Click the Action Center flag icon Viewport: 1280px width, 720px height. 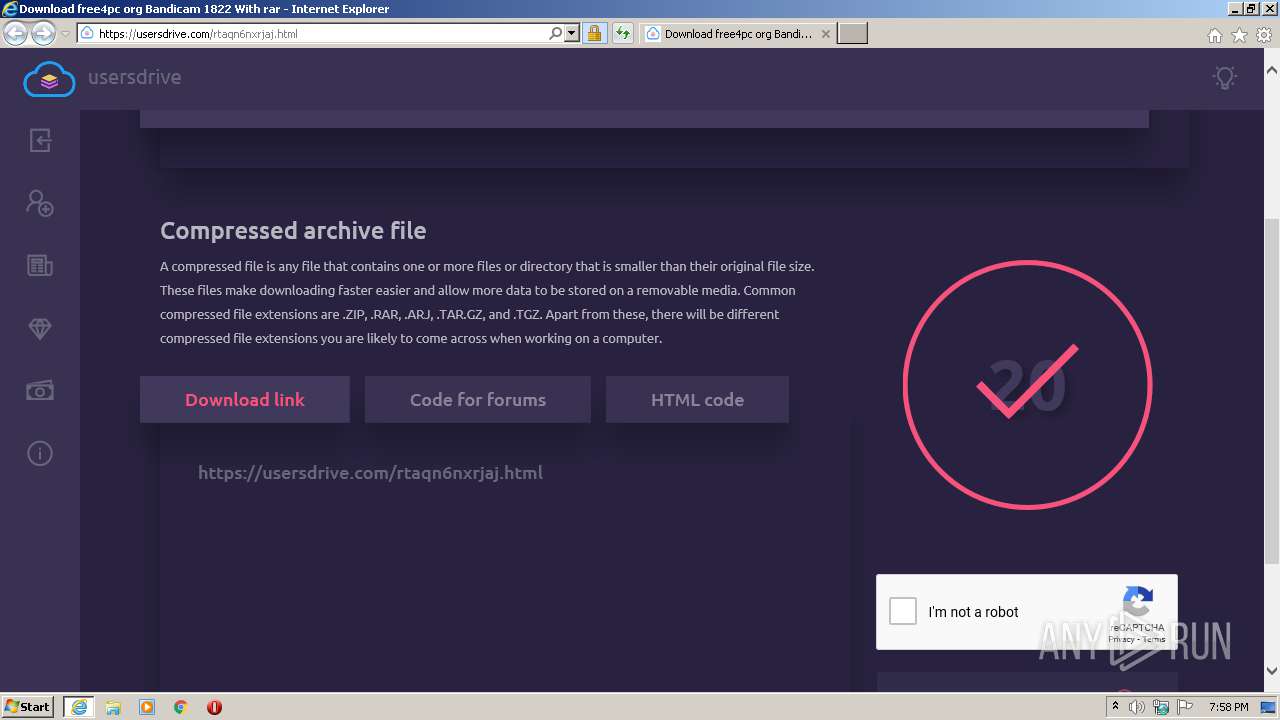click(x=1185, y=707)
